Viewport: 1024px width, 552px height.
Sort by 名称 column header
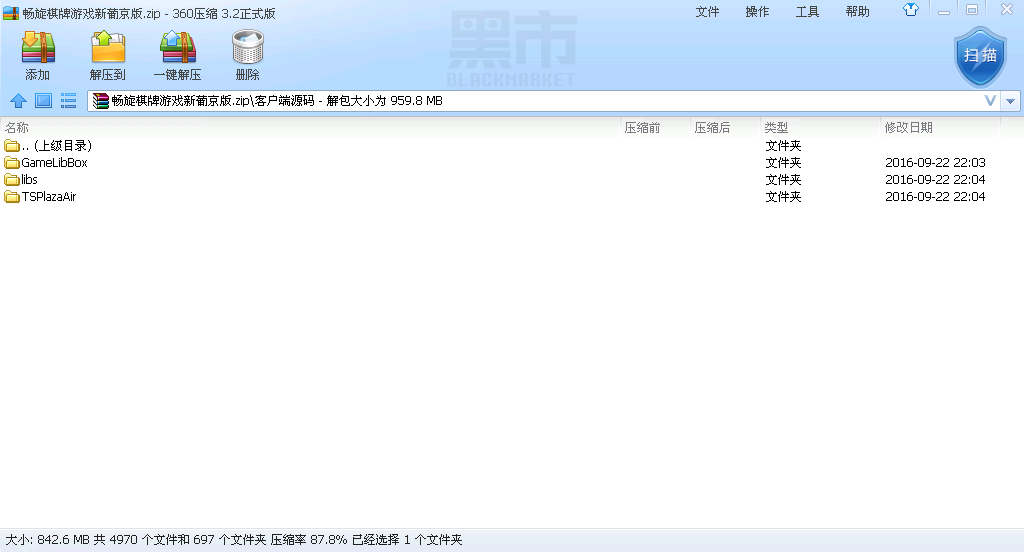310,127
